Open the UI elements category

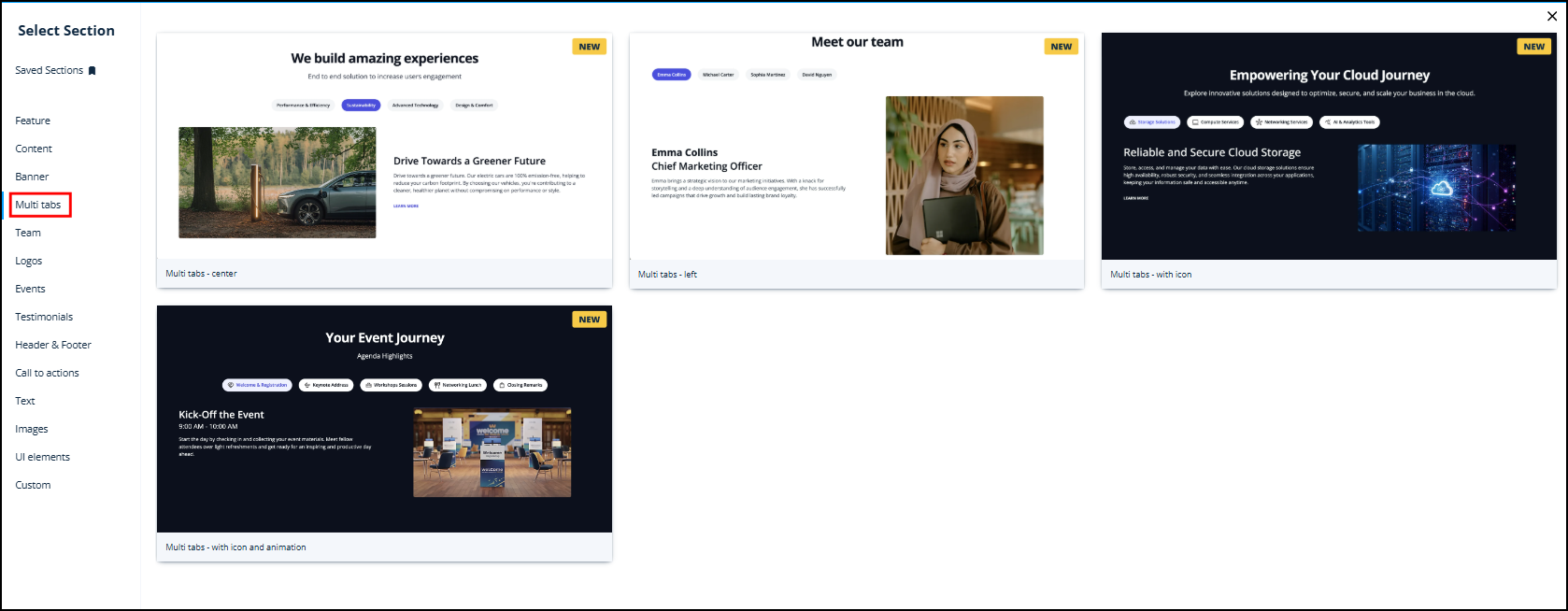[x=42, y=457]
